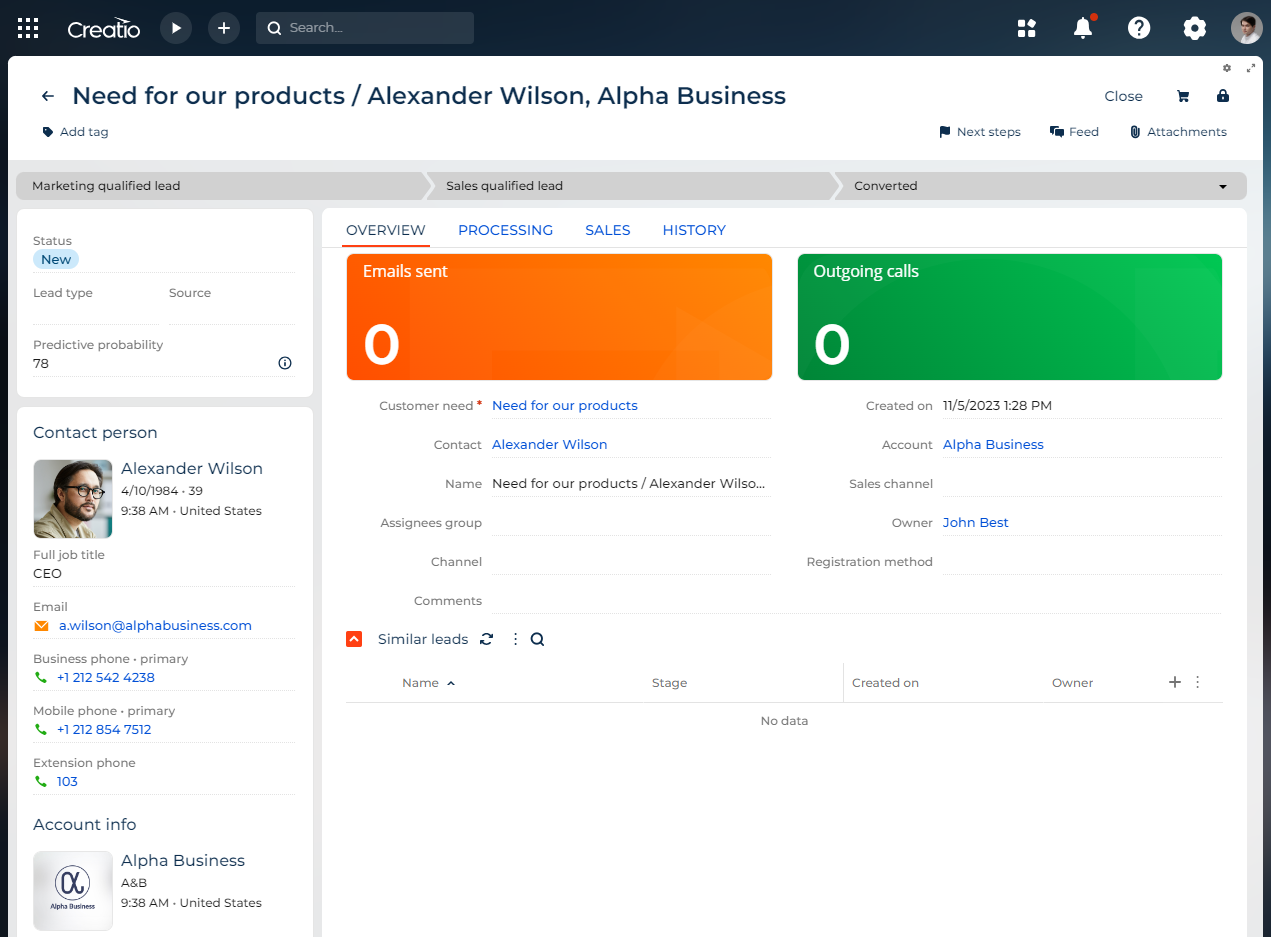The image size is (1271, 937).
Task: Click the Emails sent orange tile
Action: pyautogui.click(x=559, y=317)
